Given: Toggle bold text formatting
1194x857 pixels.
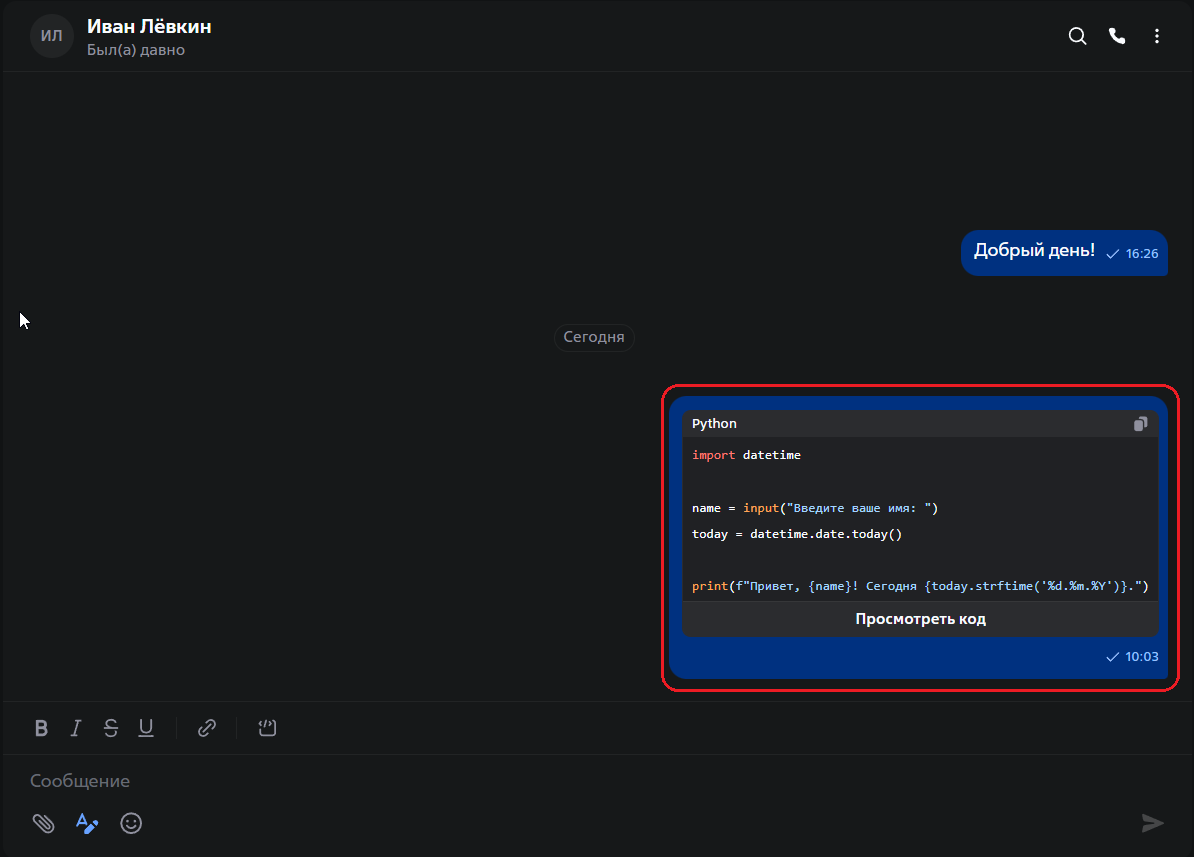Looking at the screenshot, I should click(x=41, y=728).
